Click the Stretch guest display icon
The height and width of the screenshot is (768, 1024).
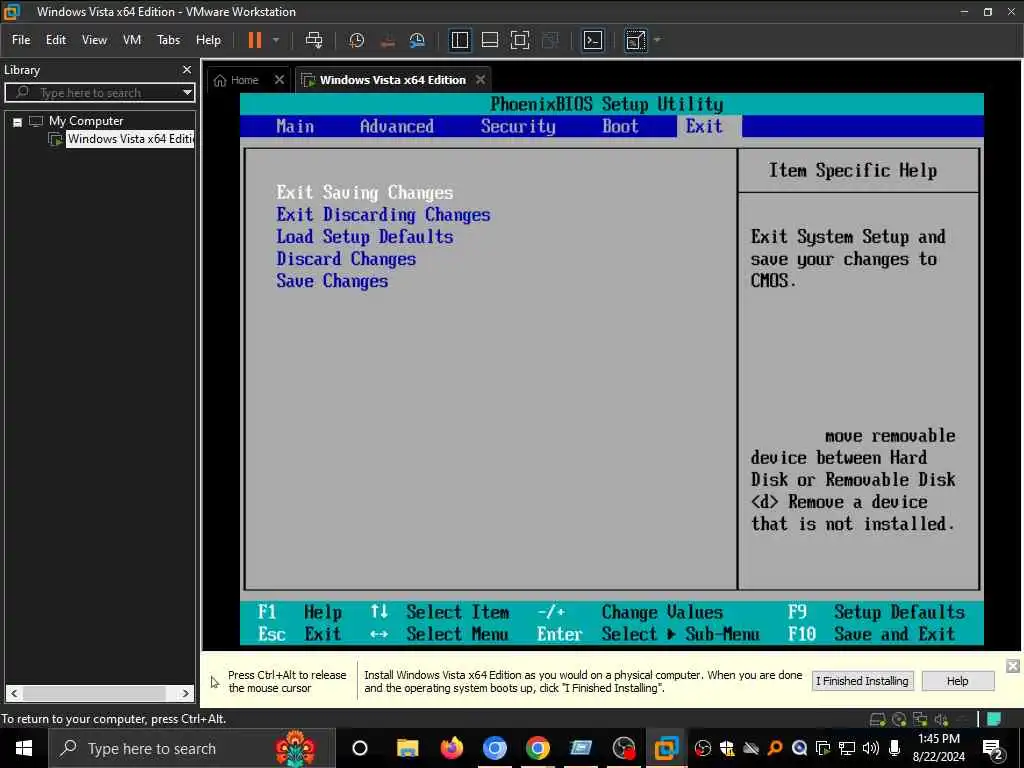click(x=635, y=40)
